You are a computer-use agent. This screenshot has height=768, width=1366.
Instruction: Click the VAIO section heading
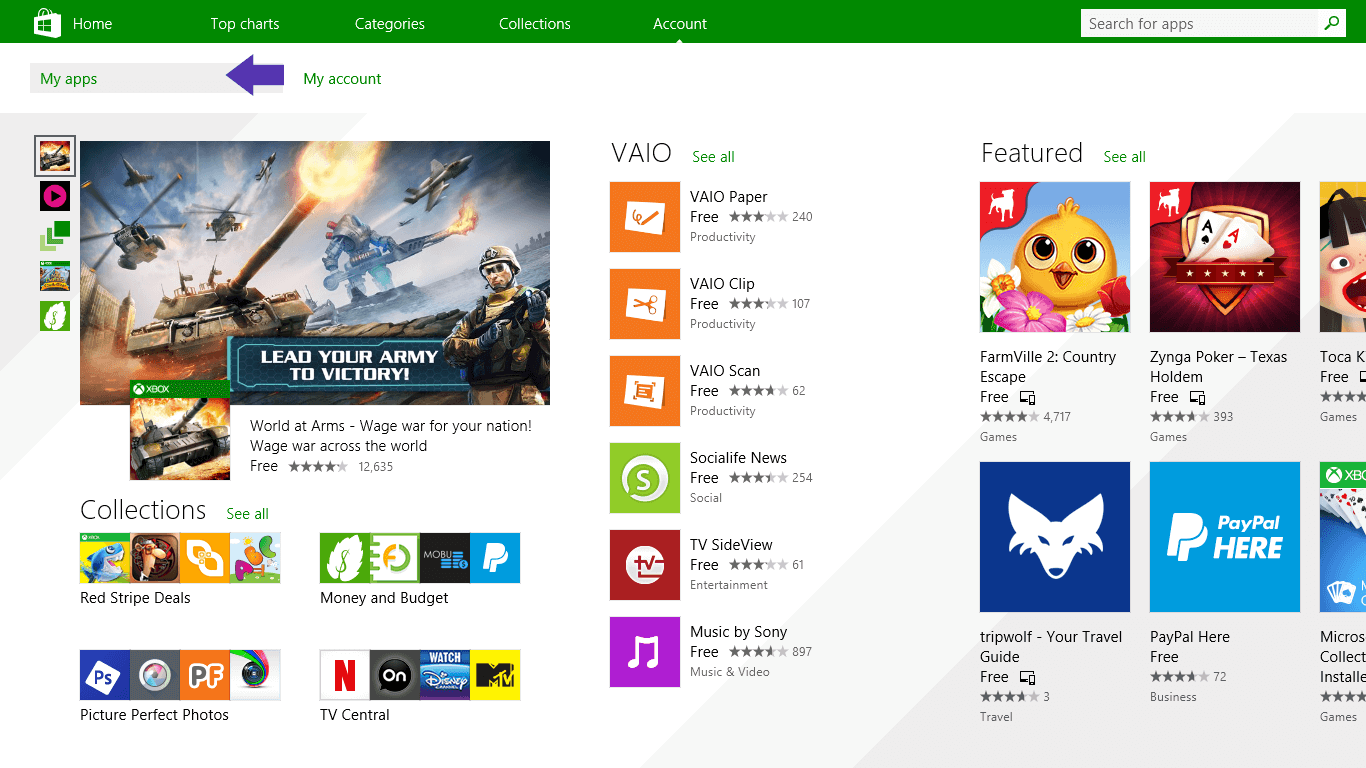(x=641, y=153)
